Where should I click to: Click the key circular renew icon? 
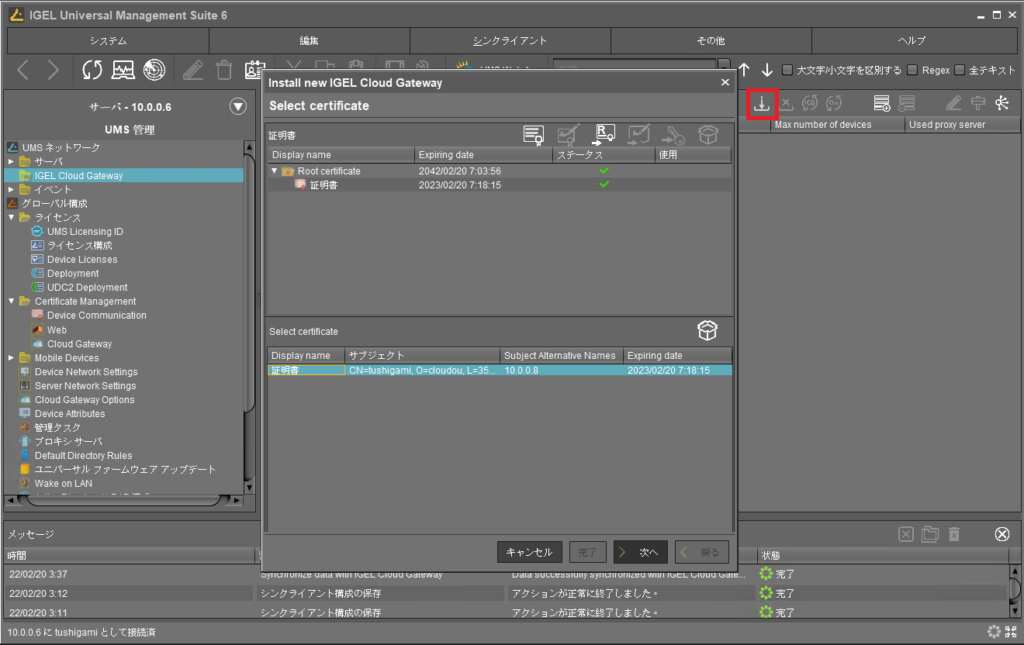click(834, 103)
